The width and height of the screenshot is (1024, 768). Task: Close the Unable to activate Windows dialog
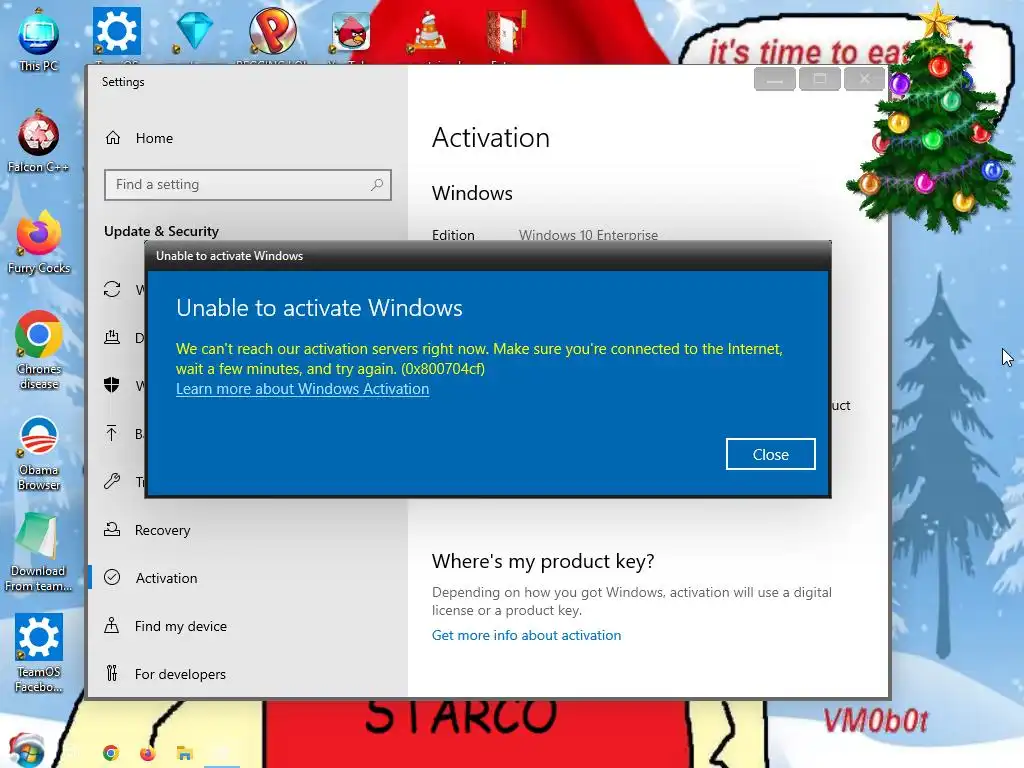[770, 454]
